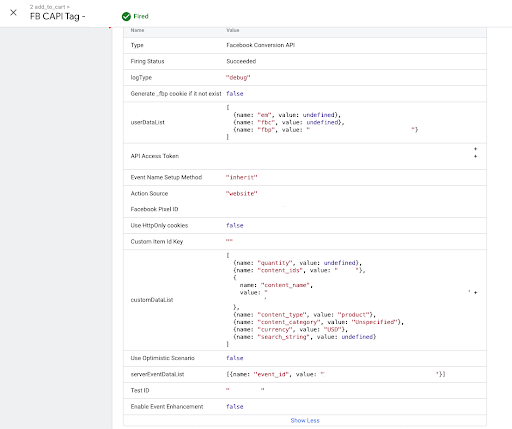Select the "fbp" entry in userDataList
The image size is (512, 429).
pyautogui.click(x=326, y=130)
